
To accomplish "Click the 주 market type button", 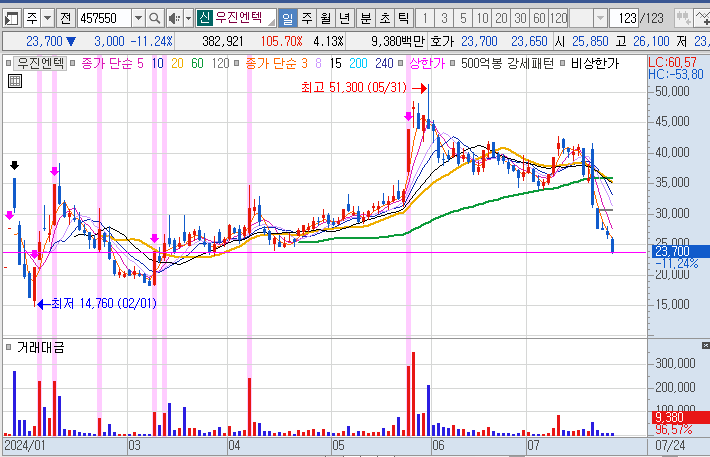I will pyautogui.click(x=32, y=19).
